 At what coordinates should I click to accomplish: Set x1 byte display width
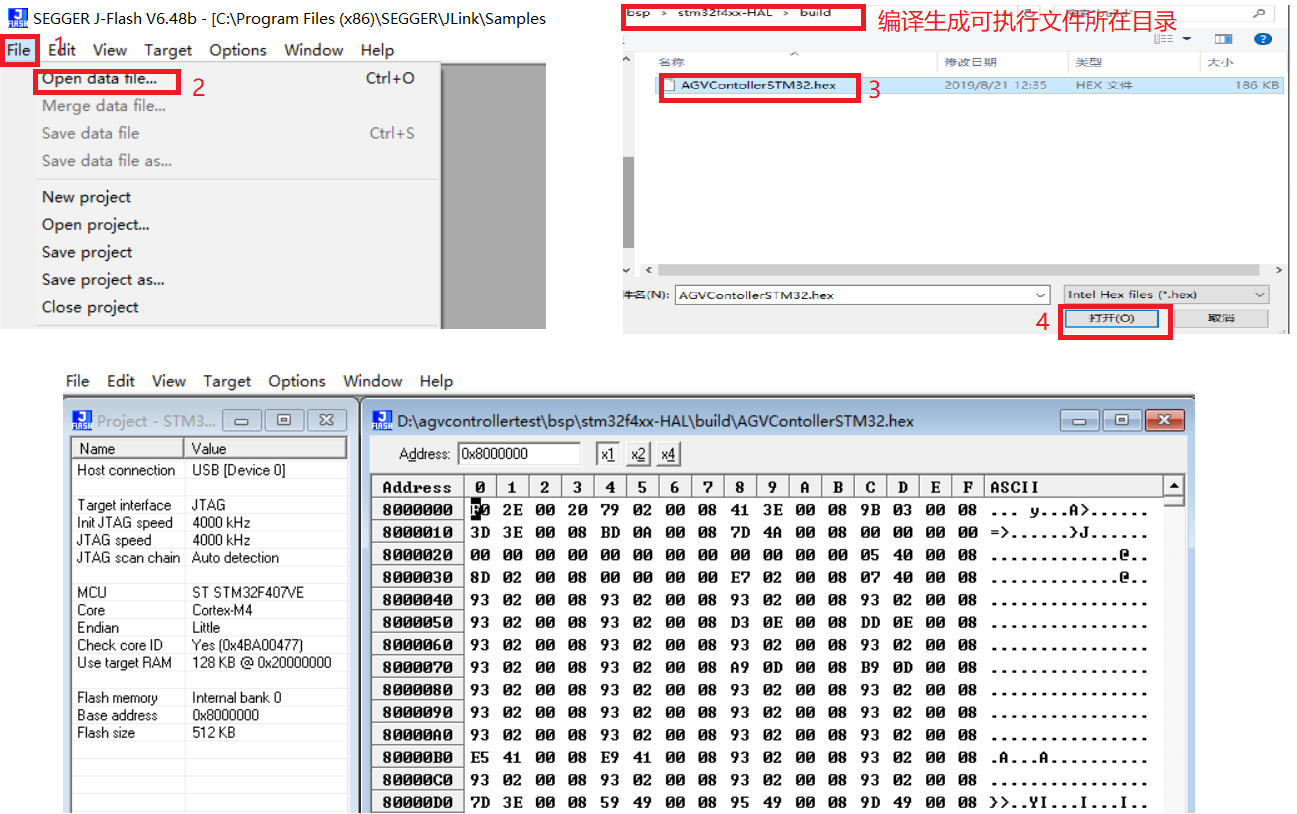[x=607, y=454]
